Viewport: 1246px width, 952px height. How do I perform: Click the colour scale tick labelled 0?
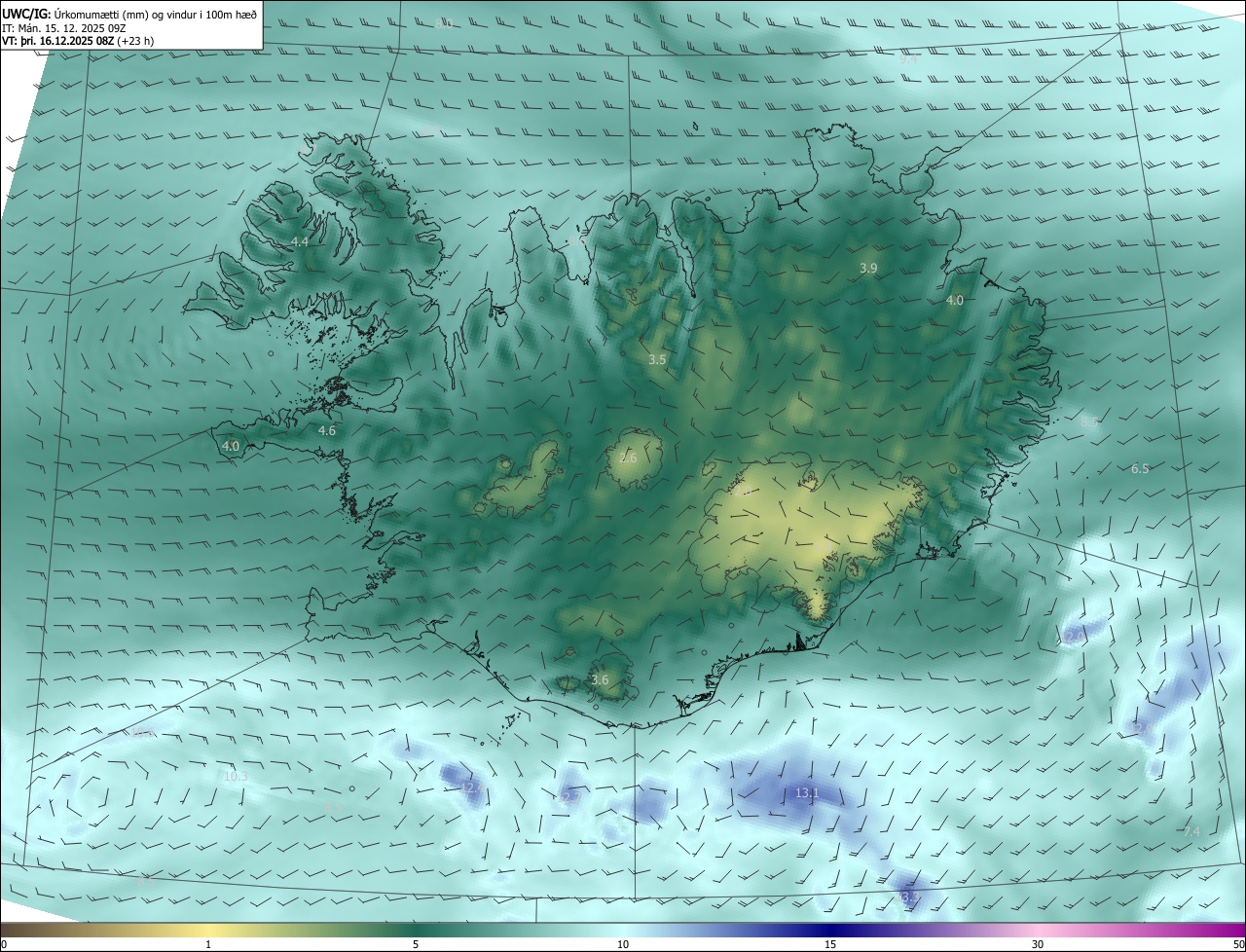tap(4, 944)
